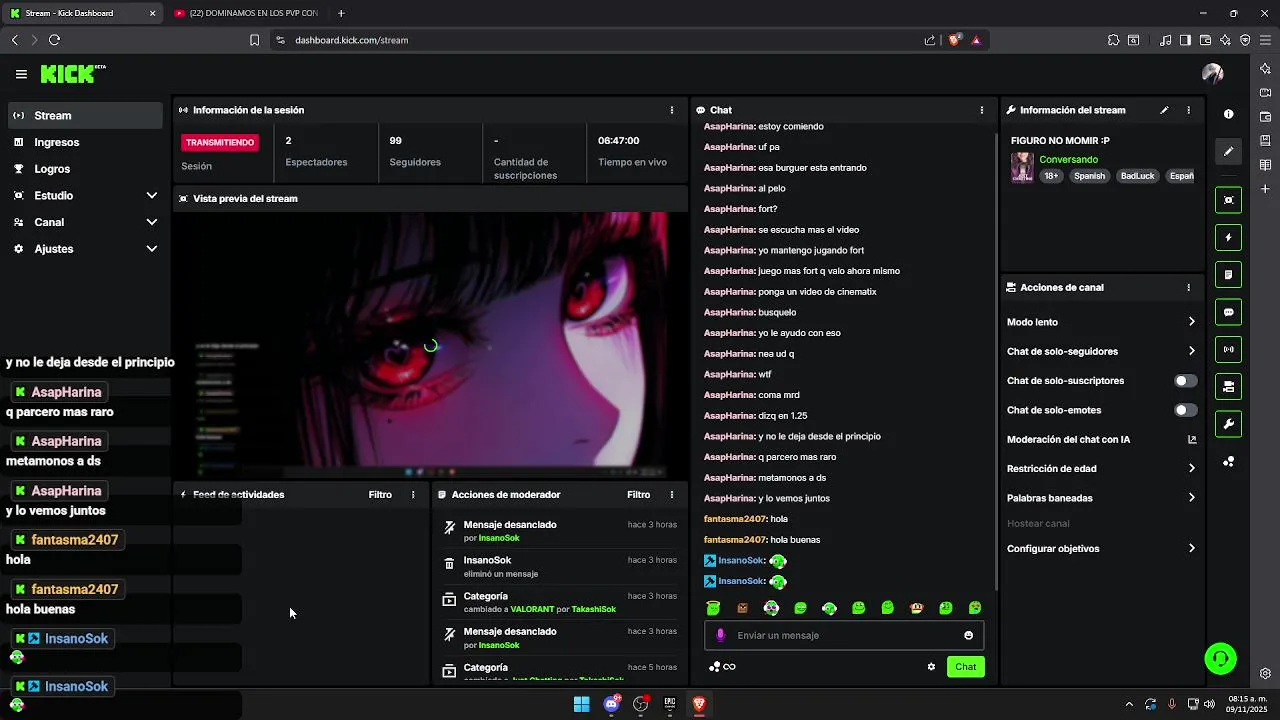Click the microphone icon in message box
This screenshot has height=720, width=1280.
tap(720, 635)
